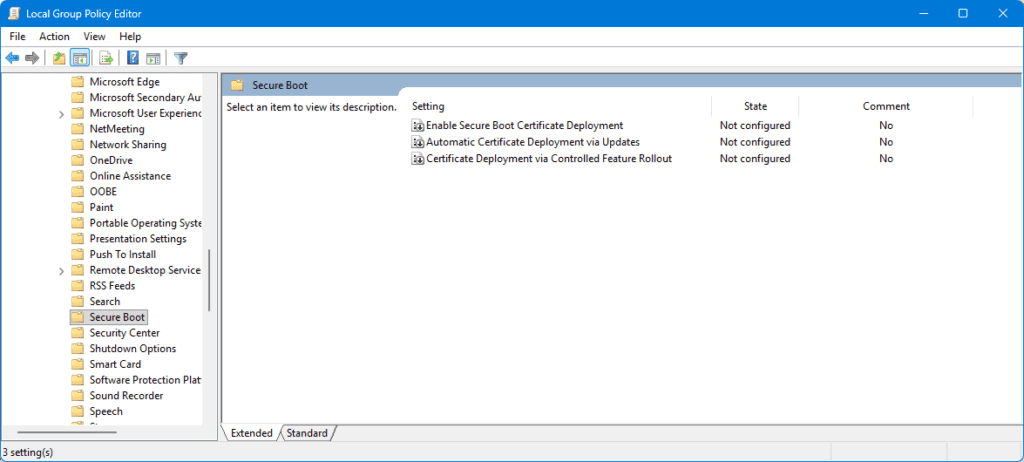The height and width of the screenshot is (462, 1024).
Task: Sort by the Setting column header
Action: (560, 106)
